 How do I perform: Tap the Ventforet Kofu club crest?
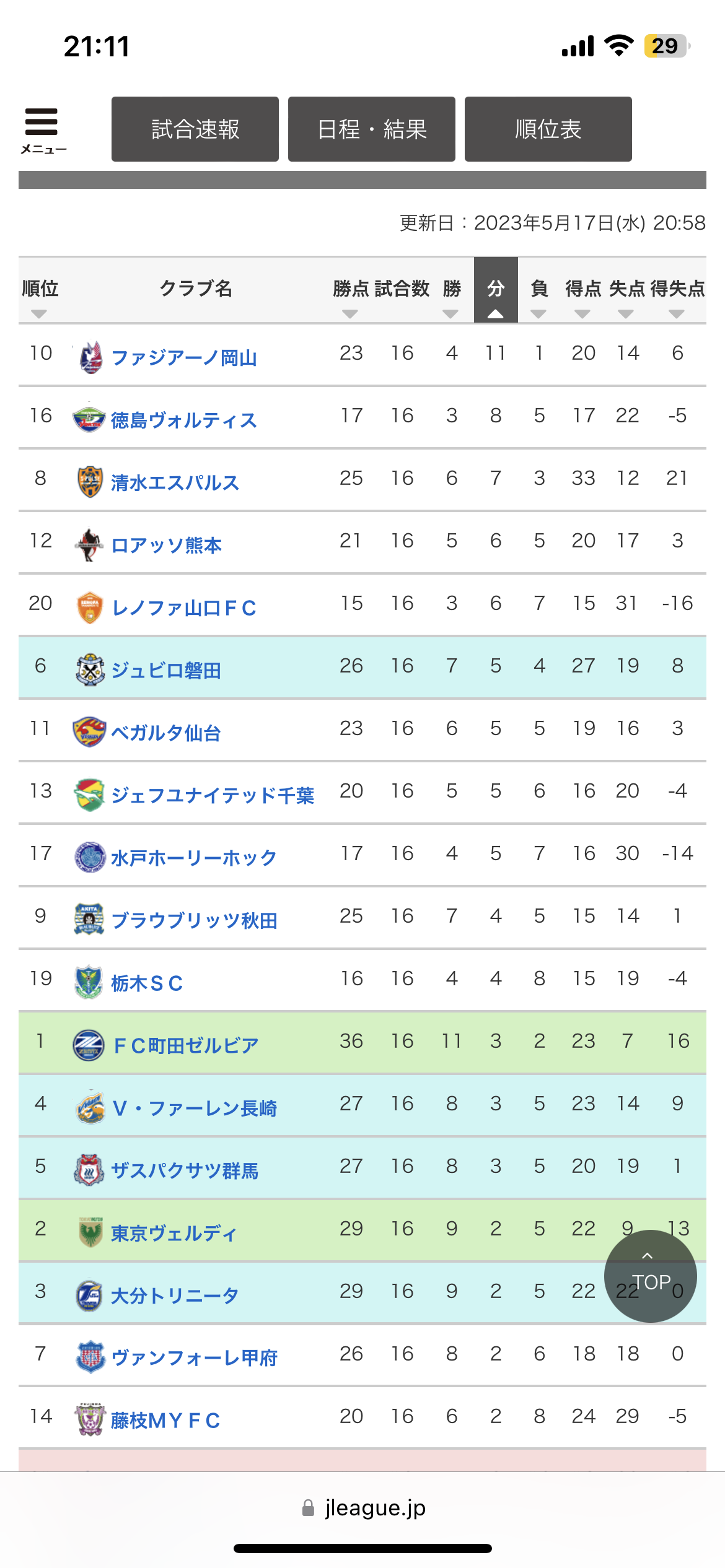(90, 1357)
